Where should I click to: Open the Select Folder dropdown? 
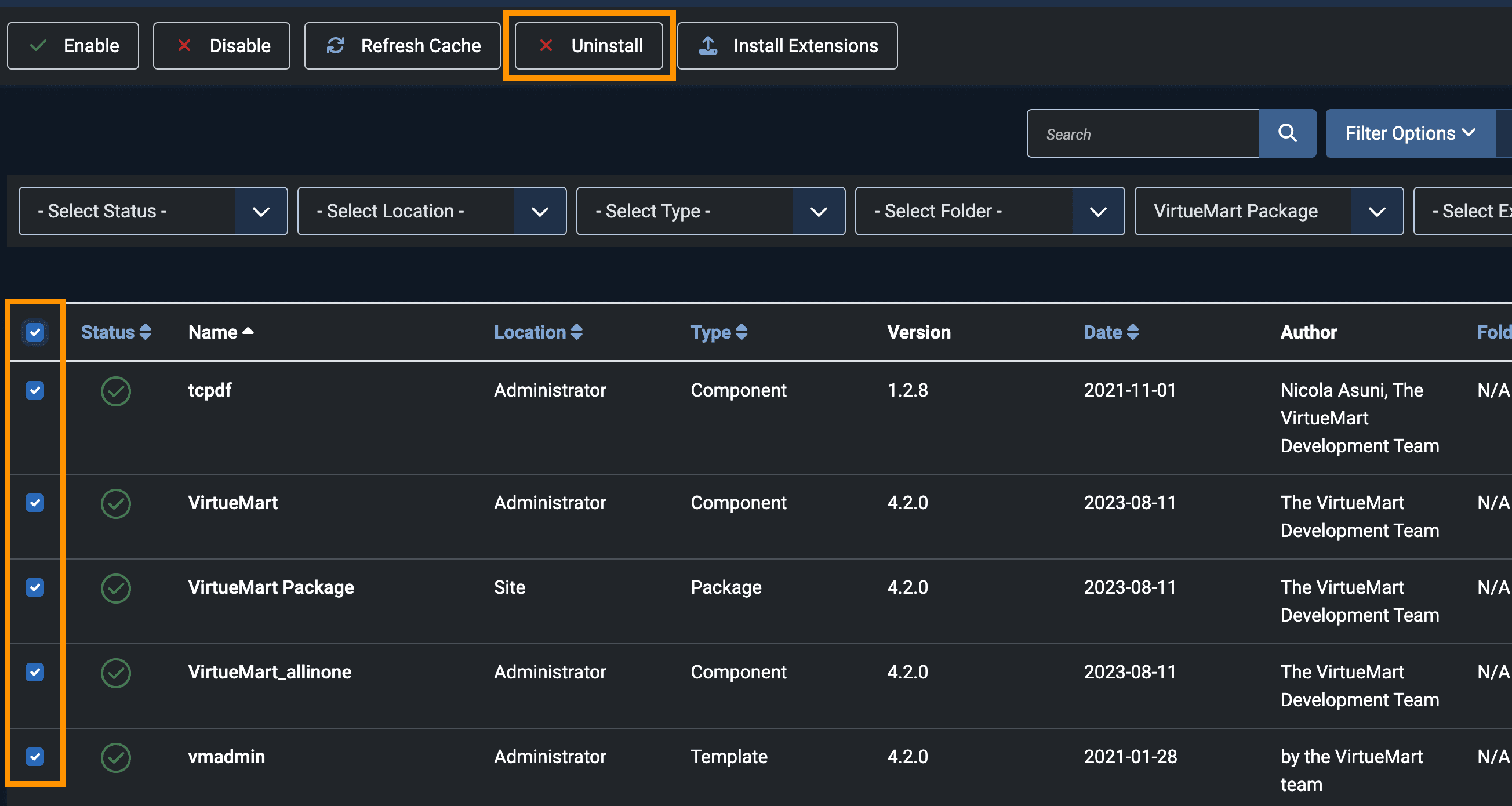coord(990,211)
